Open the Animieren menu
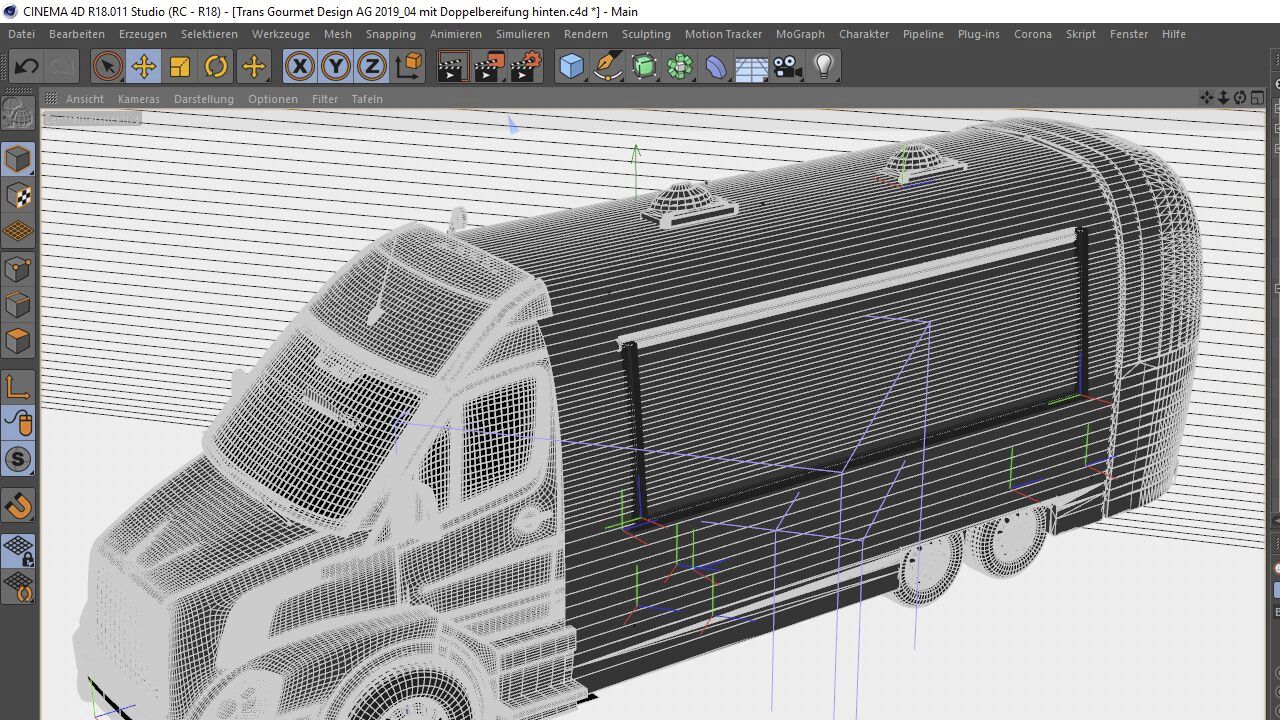This screenshot has width=1280, height=720. tap(456, 34)
